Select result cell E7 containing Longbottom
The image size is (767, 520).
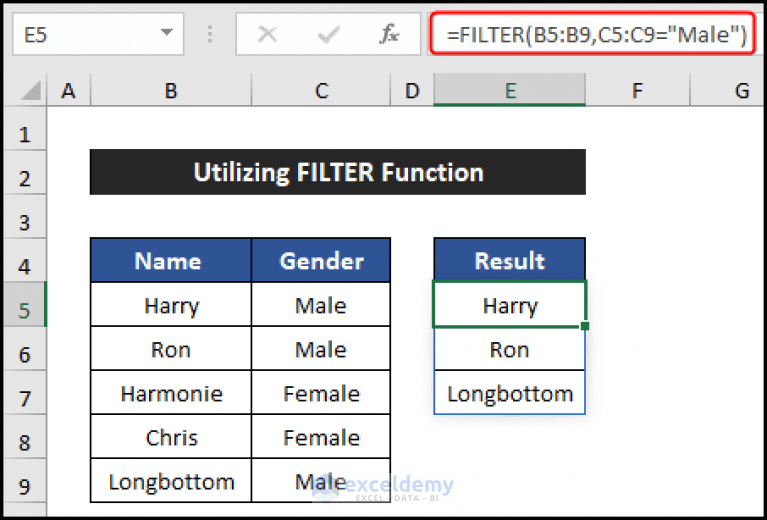click(x=510, y=392)
